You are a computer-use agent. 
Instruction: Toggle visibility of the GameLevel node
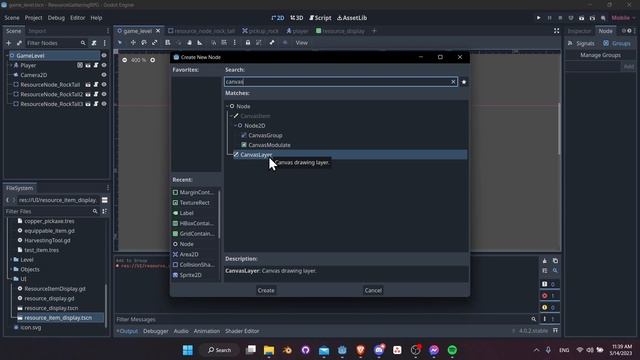pyautogui.click(x=104, y=56)
